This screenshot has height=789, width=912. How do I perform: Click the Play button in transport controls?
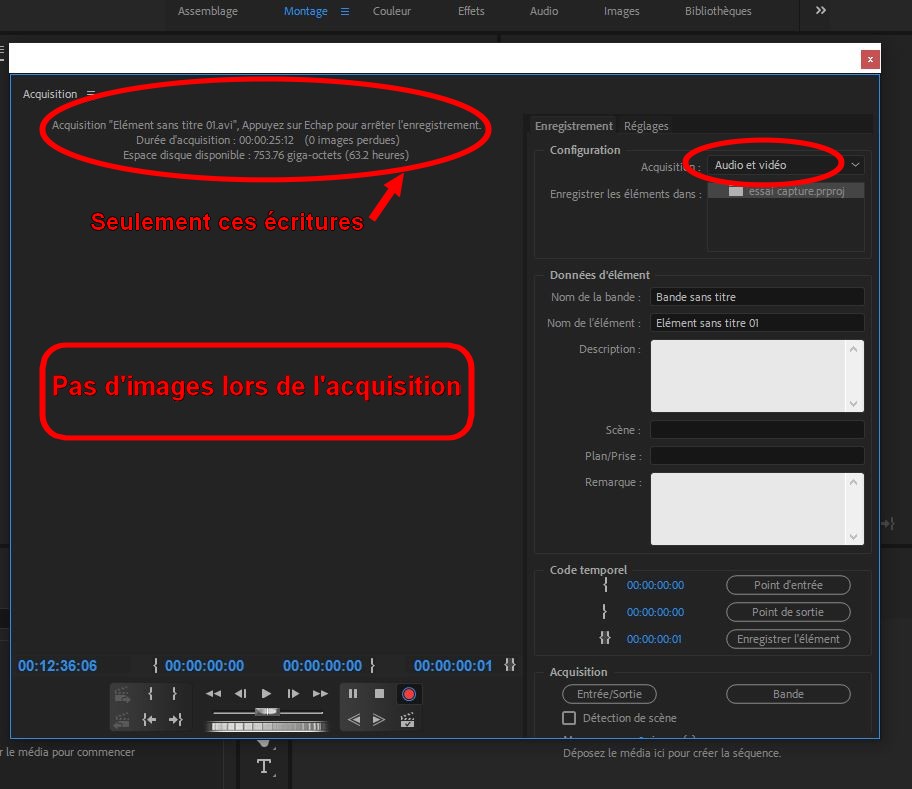coord(266,693)
